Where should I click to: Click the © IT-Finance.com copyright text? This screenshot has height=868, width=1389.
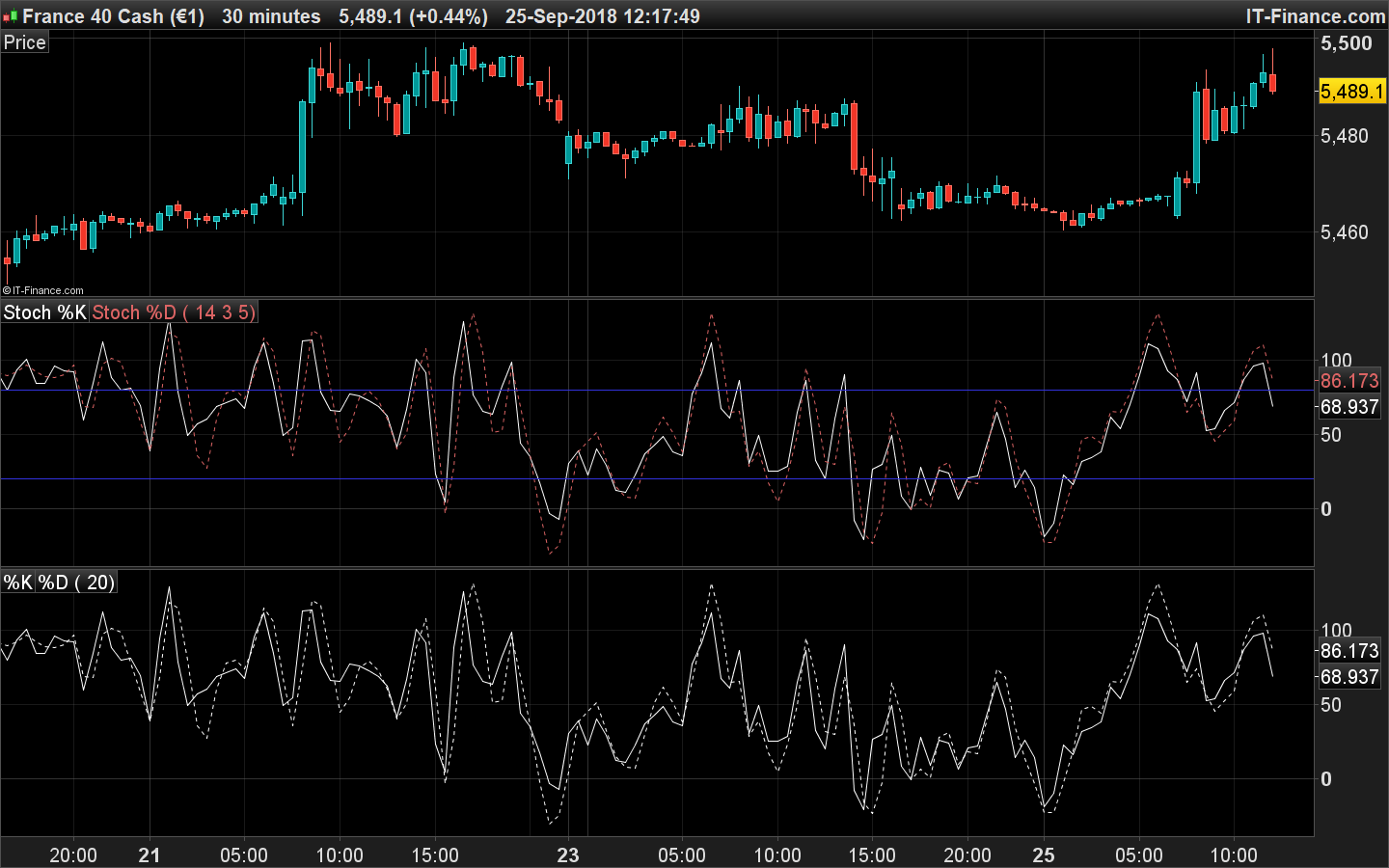[43, 290]
